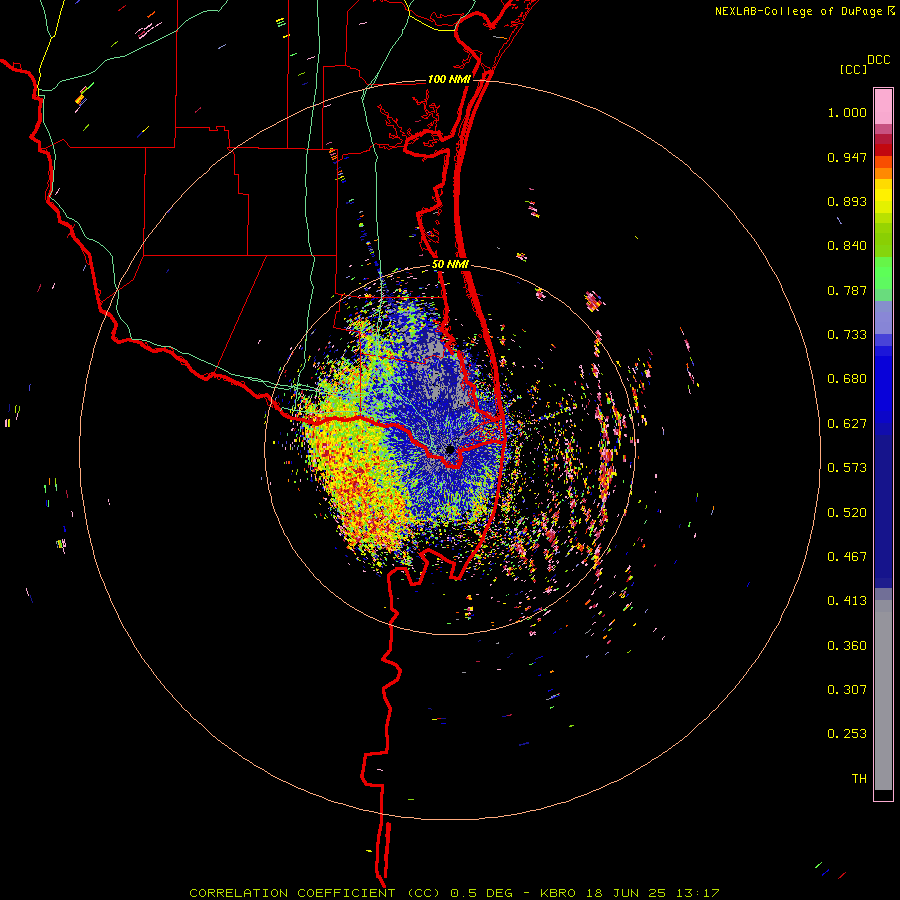
Task: Click the 0.360 scale value
Action: click(847, 646)
